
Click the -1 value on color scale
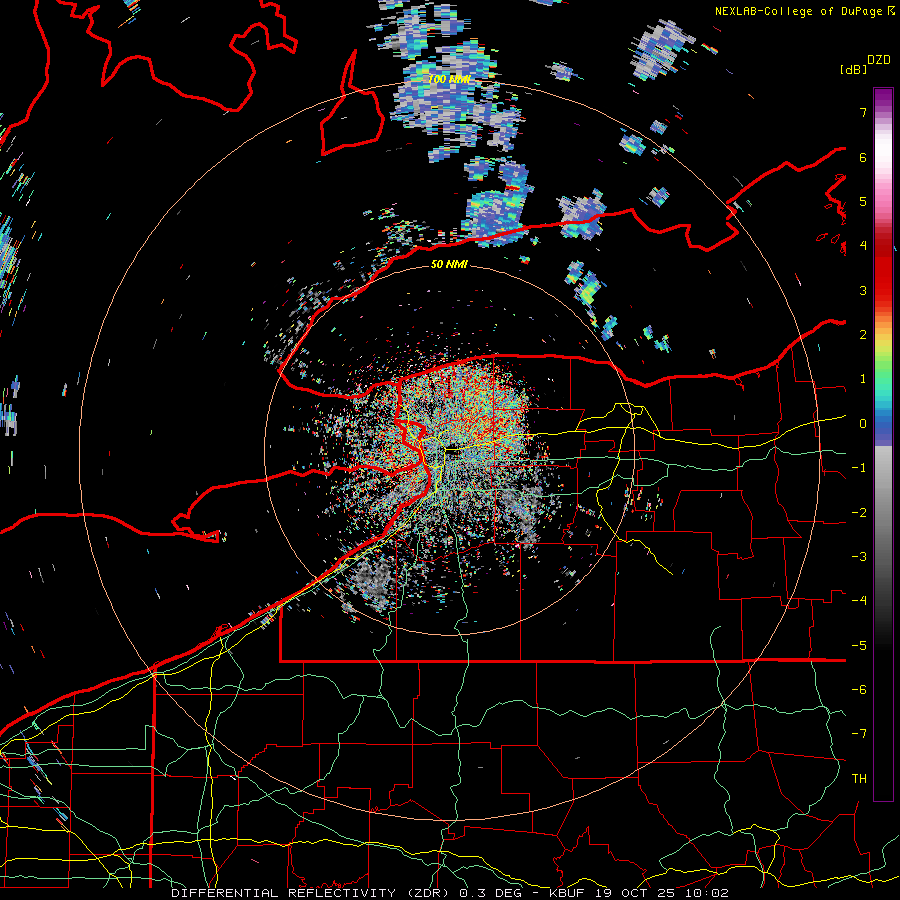859,468
